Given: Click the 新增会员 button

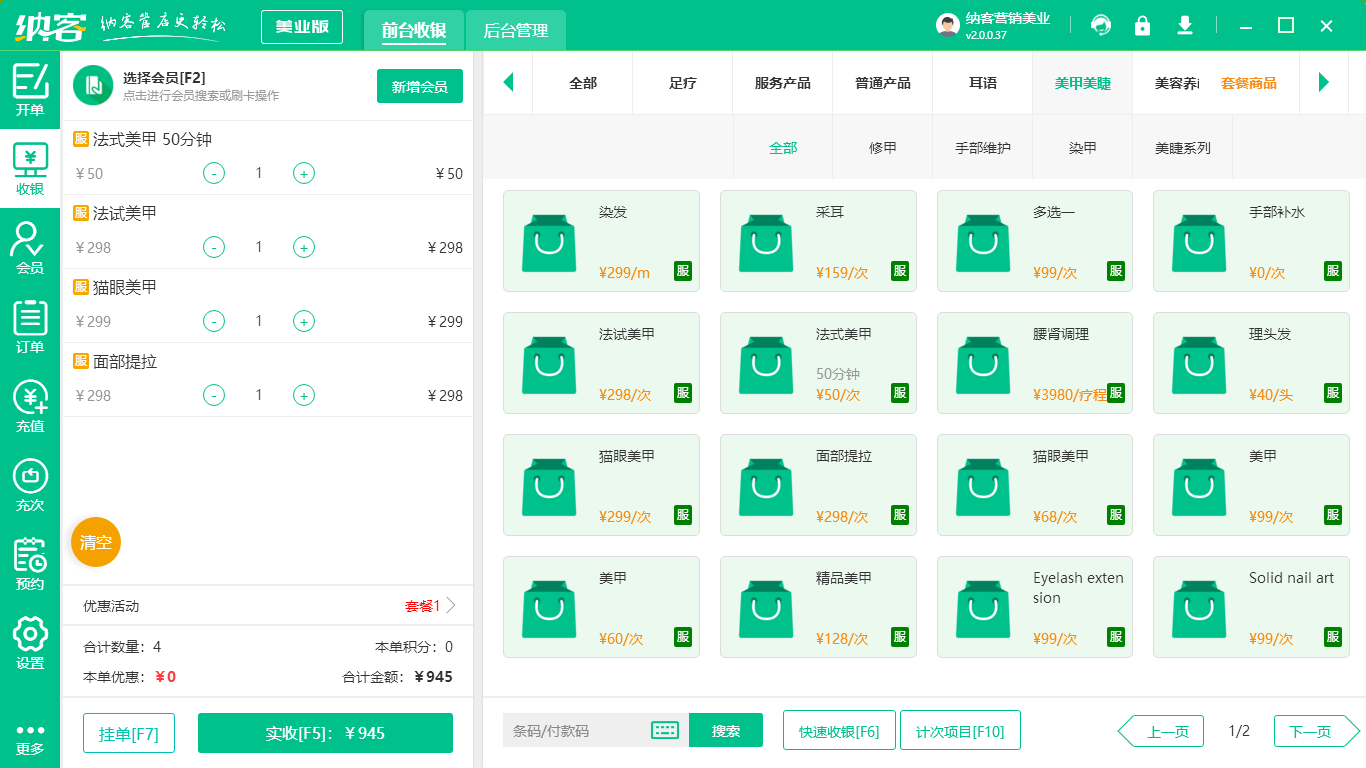Looking at the screenshot, I should click(420, 86).
